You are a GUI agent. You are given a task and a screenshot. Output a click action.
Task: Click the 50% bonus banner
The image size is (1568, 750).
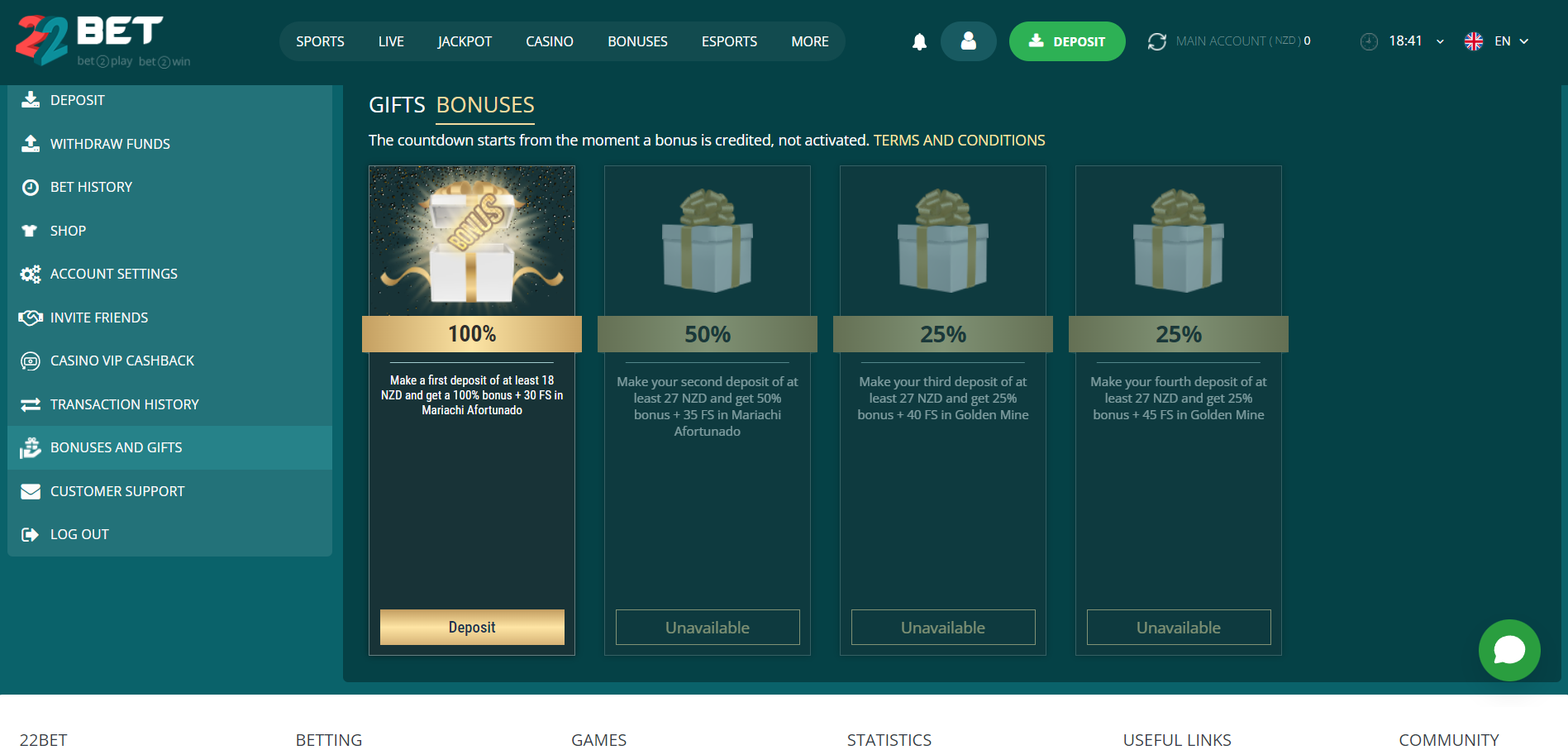(x=708, y=334)
